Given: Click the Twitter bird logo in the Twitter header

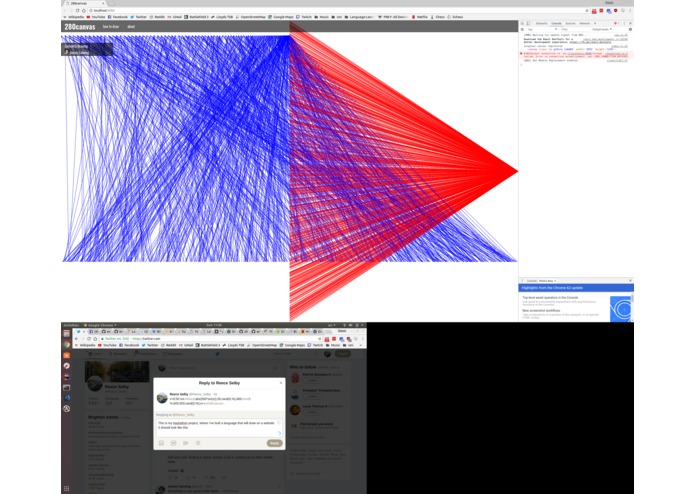Looking at the screenshot, I should (218, 354).
